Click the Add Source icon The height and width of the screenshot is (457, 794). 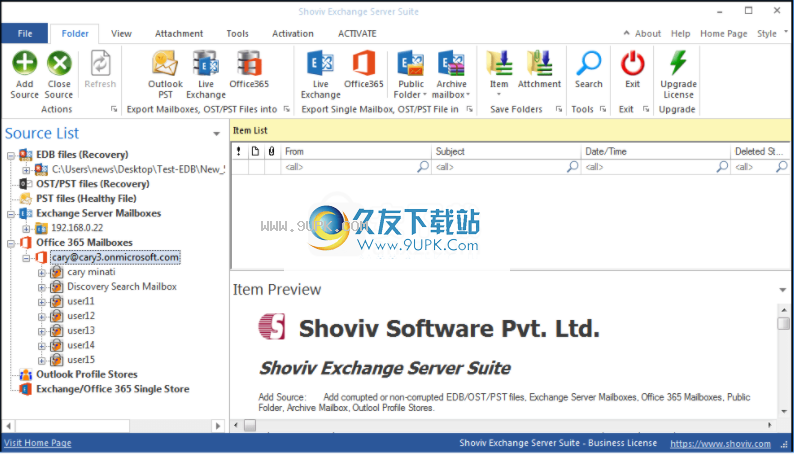tap(24, 63)
